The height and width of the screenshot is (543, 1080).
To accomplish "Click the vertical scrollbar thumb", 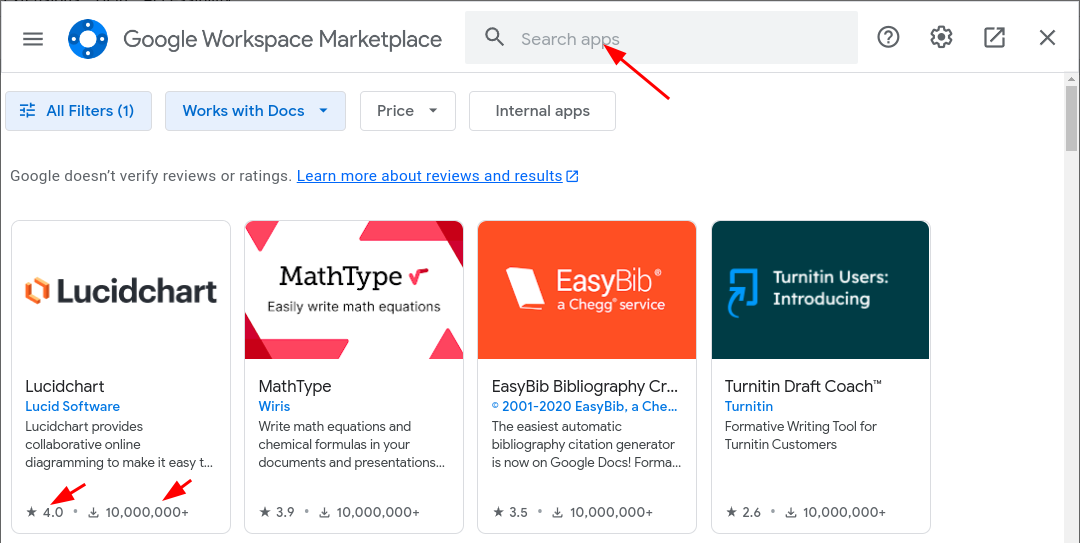I will [x=1071, y=117].
